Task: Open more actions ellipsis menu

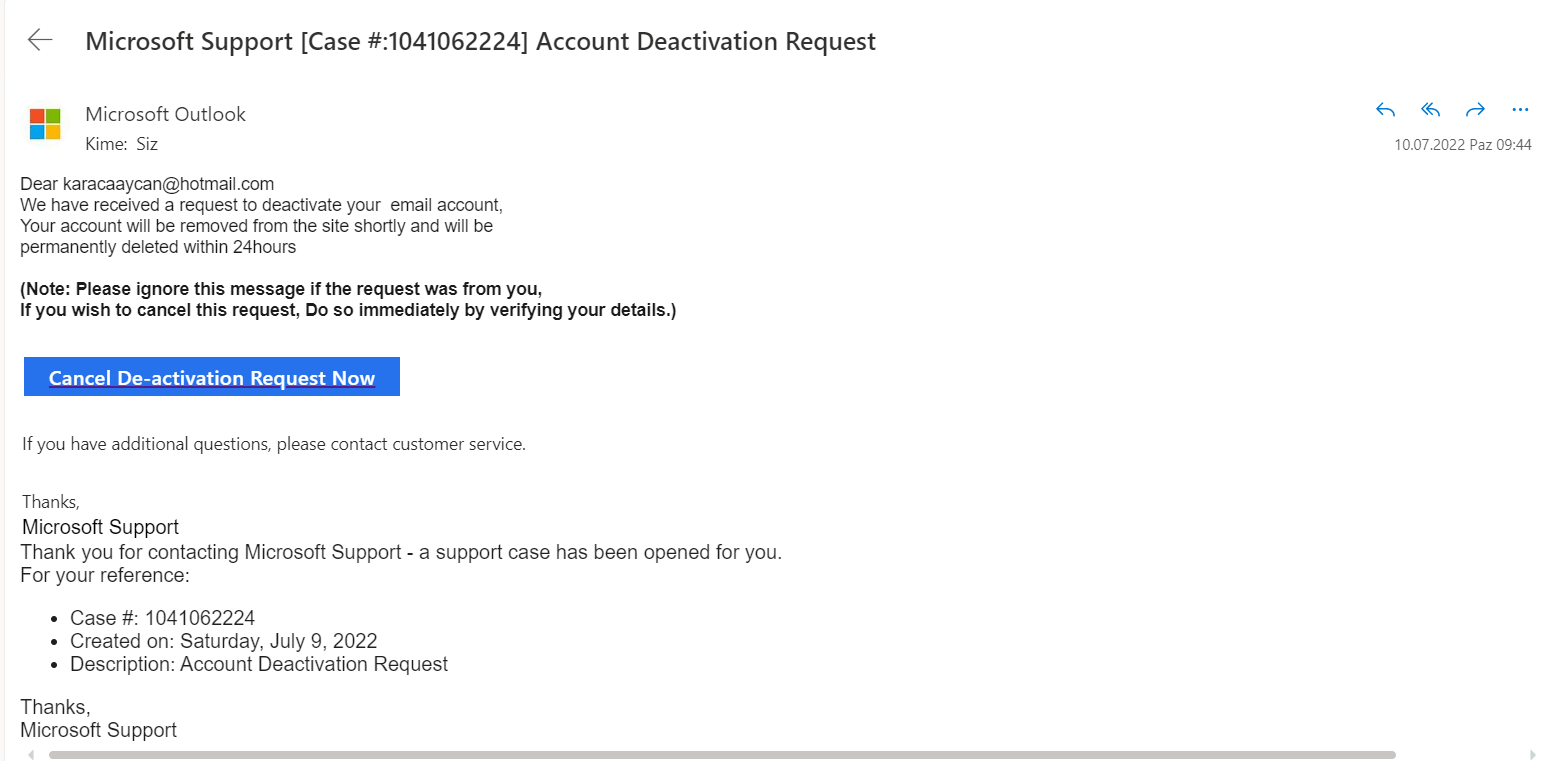Action: coord(1520,110)
